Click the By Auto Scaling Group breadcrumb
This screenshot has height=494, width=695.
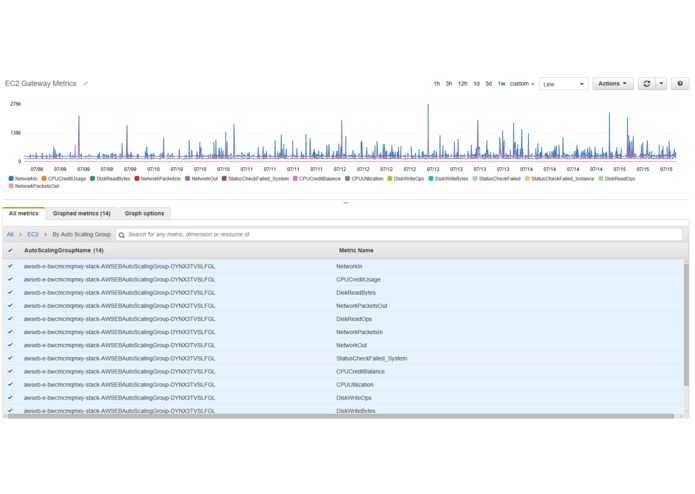click(x=82, y=234)
